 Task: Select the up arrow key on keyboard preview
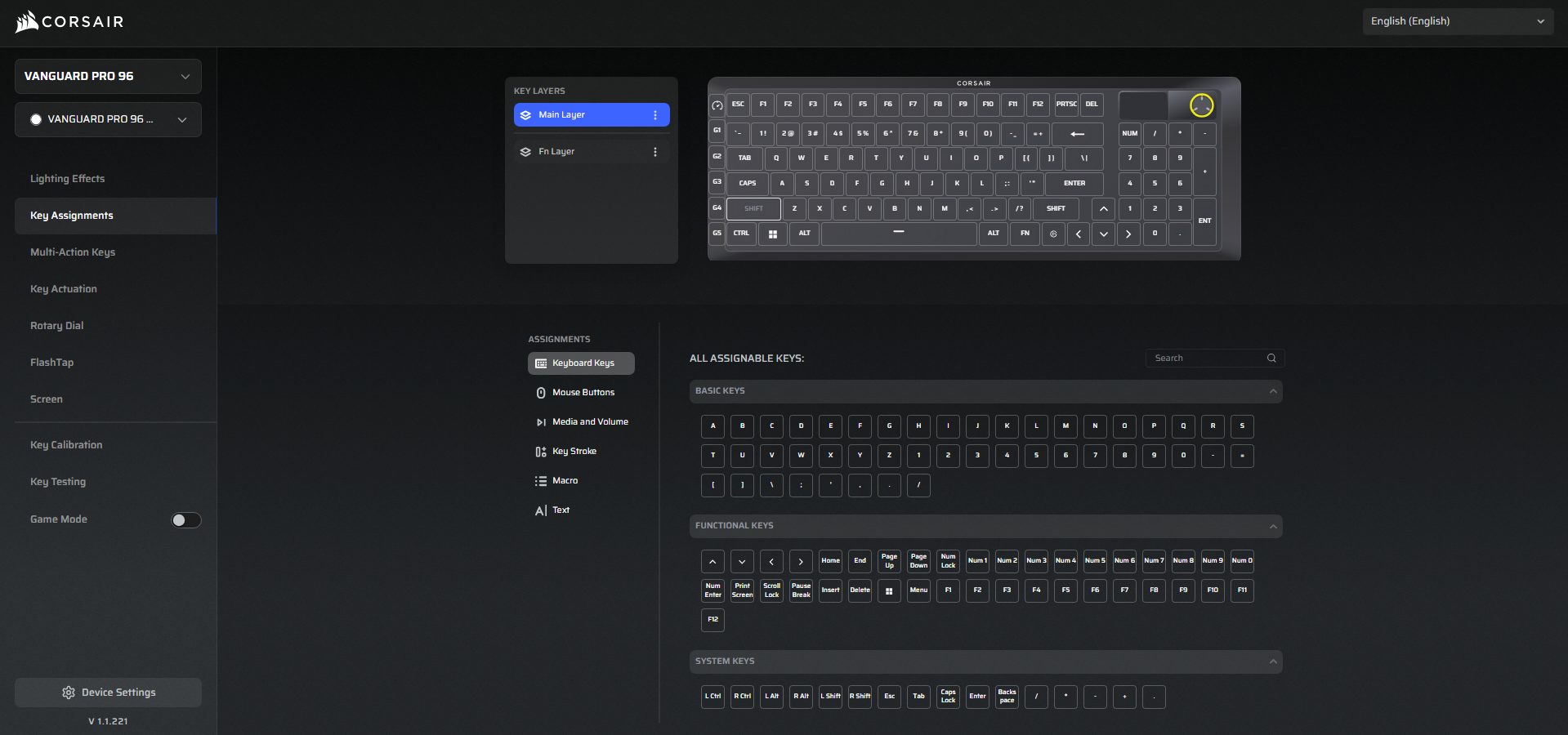pos(1103,209)
